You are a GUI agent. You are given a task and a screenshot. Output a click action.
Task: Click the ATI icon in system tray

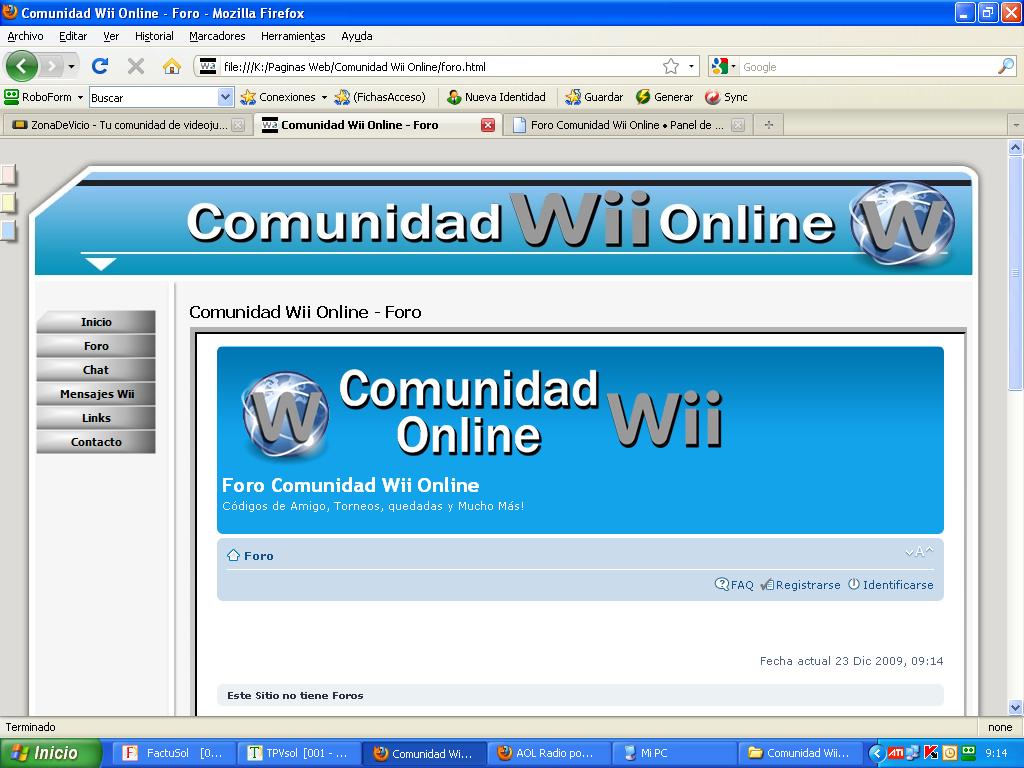(x=895, y=753)
